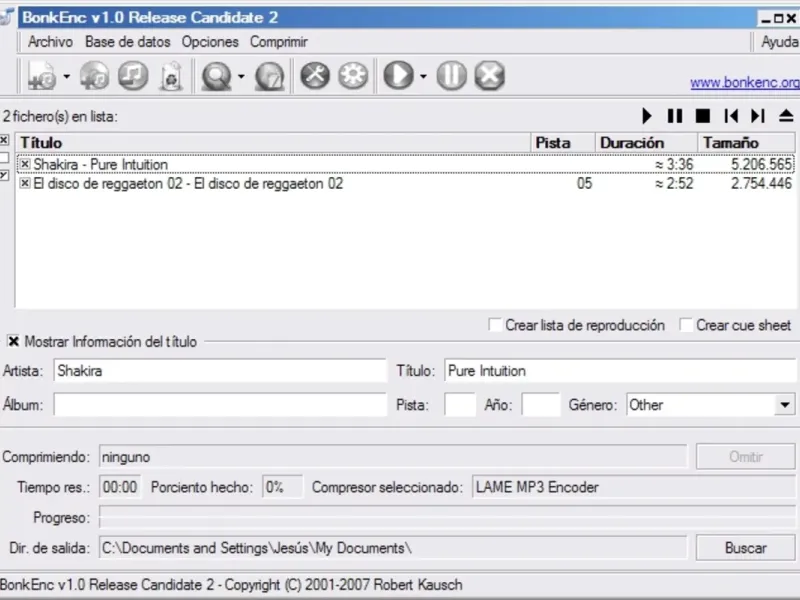Select the Shakira - Pure Intuition row
Viewport: 800px width, 600px height.
point(406,164)
